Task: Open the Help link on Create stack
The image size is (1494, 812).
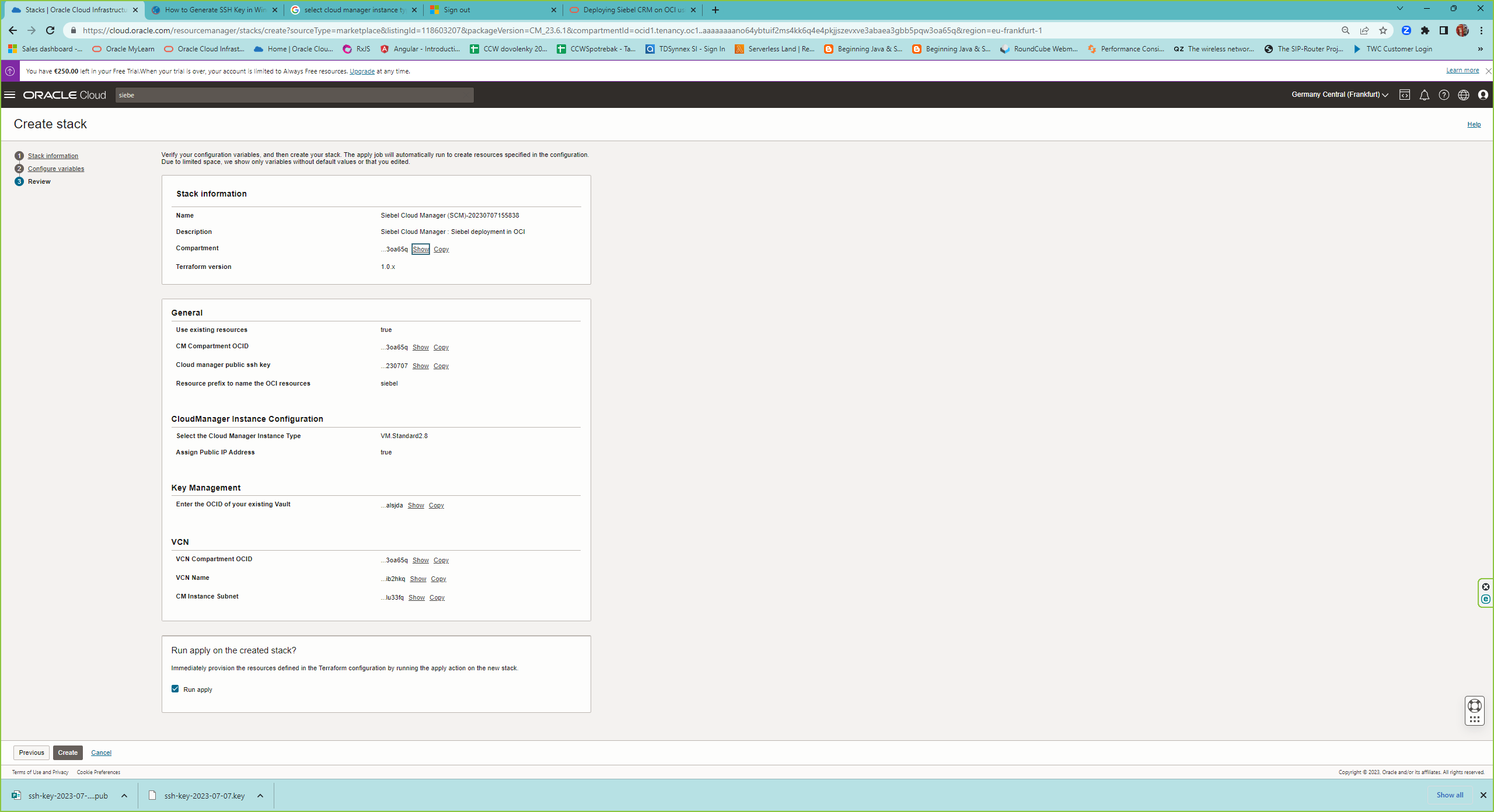Action: click(1474, 124)
